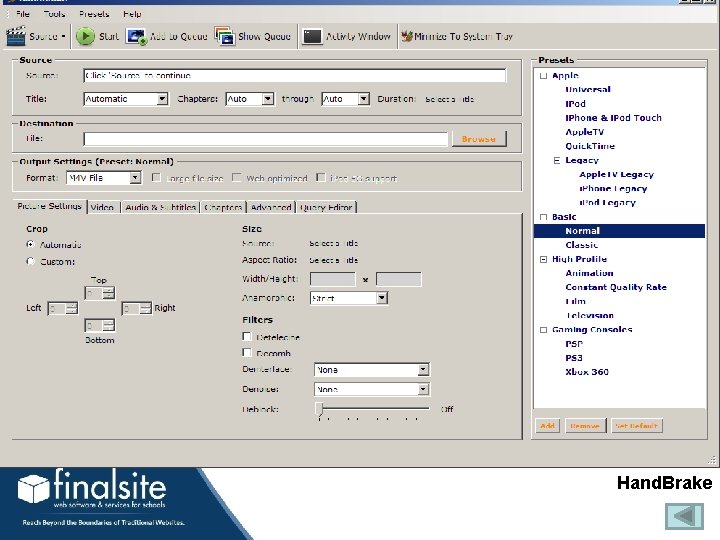Open the Presets menu
720x540 pixels.
(x=94, y=14)
